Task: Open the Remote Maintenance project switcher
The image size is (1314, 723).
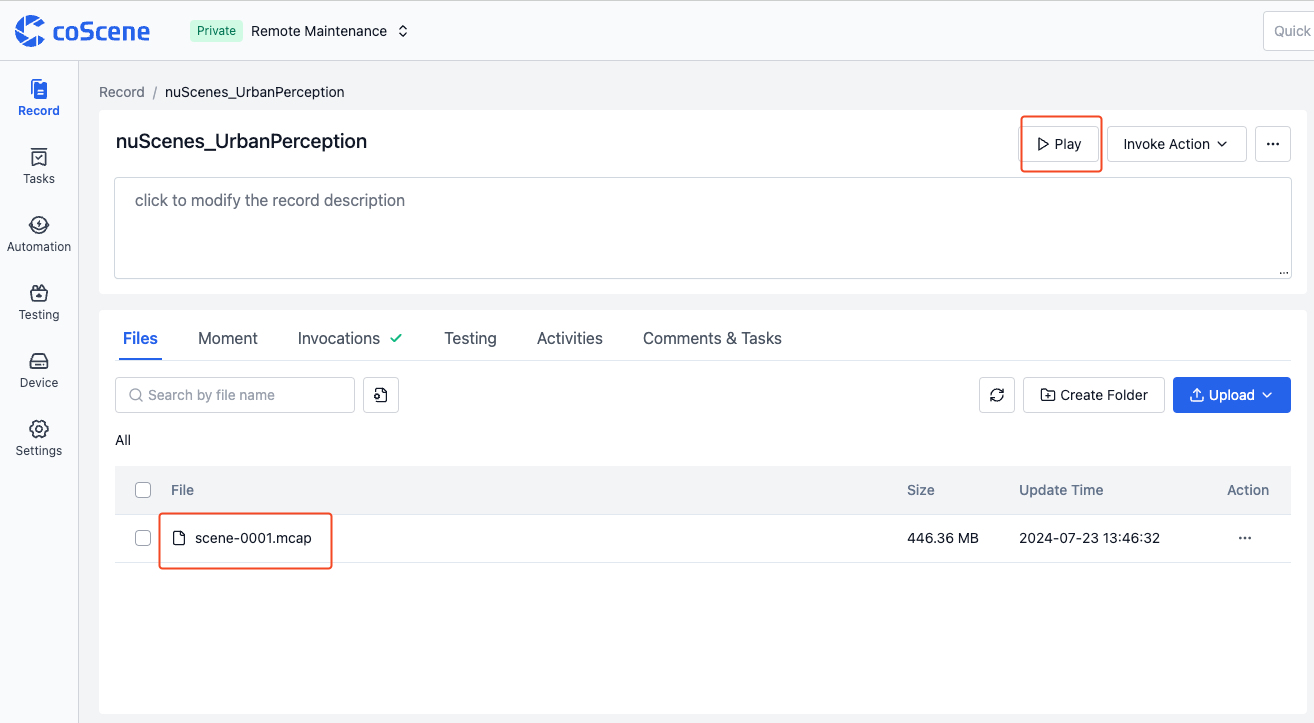Action: click(330, 31)
